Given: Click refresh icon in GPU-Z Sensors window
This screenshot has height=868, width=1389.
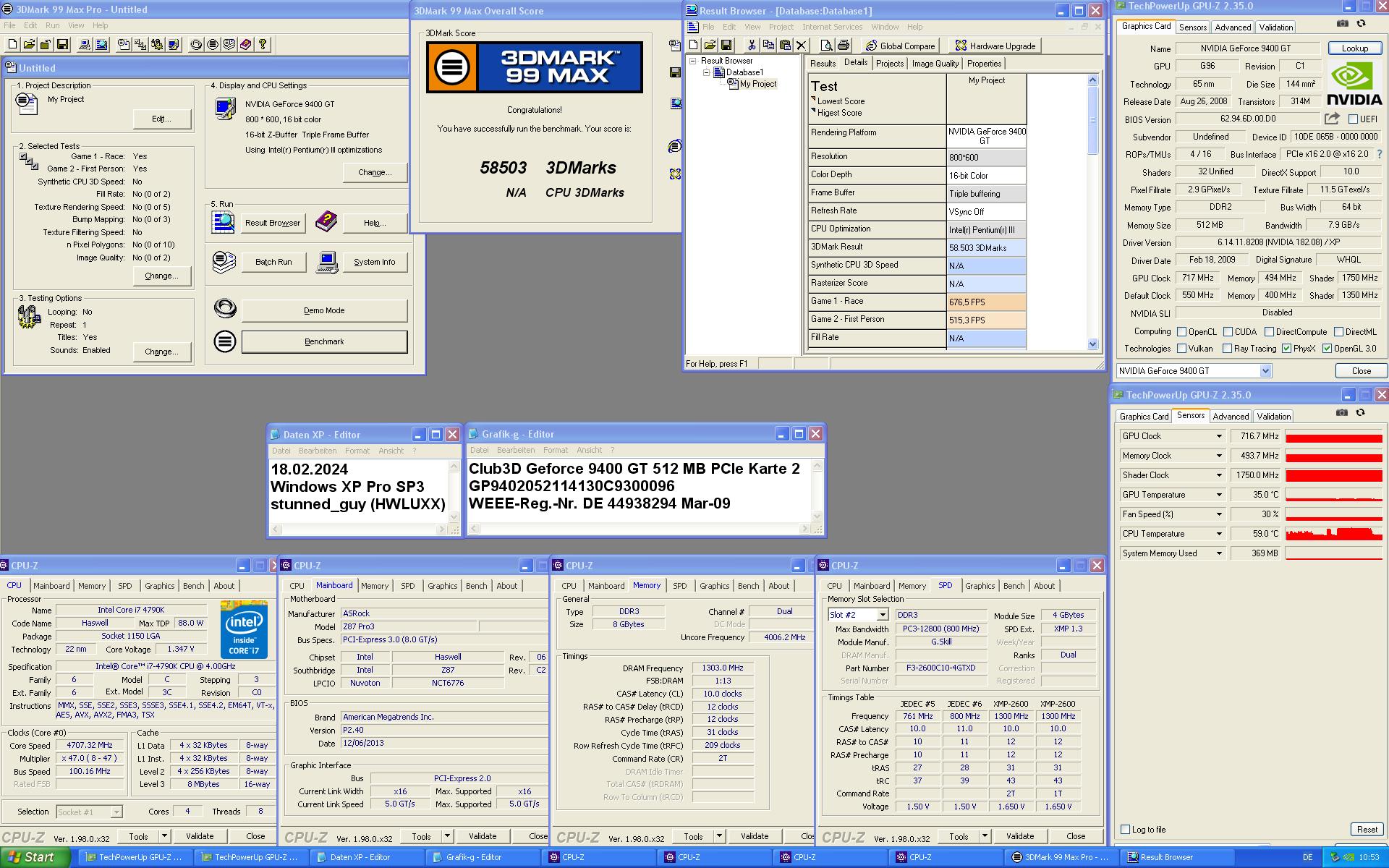Looking at the screenshot, I should pyautogui.click(x=1360, y=412).
